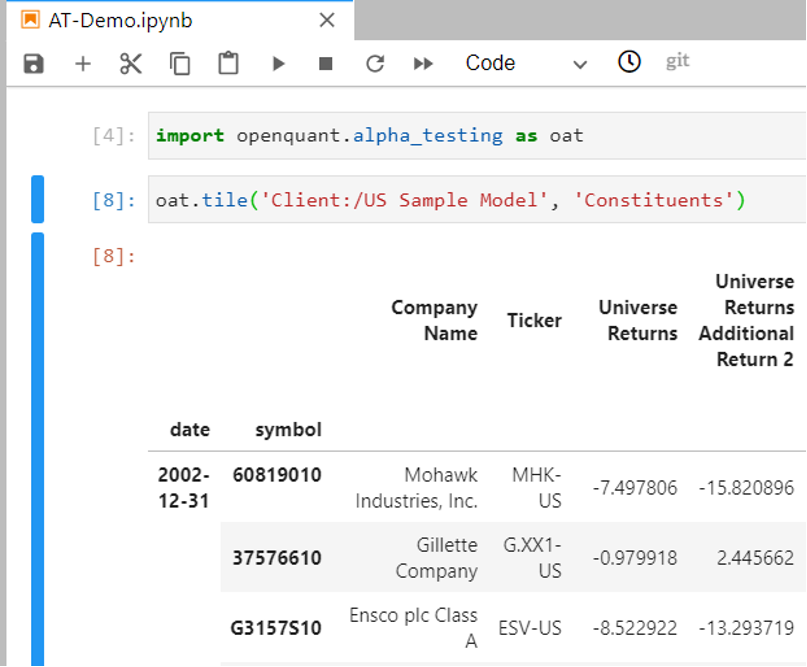The height and width of the screenshot is (667, 807).
Task: Click value 2.445662
Action: point(756,558)
